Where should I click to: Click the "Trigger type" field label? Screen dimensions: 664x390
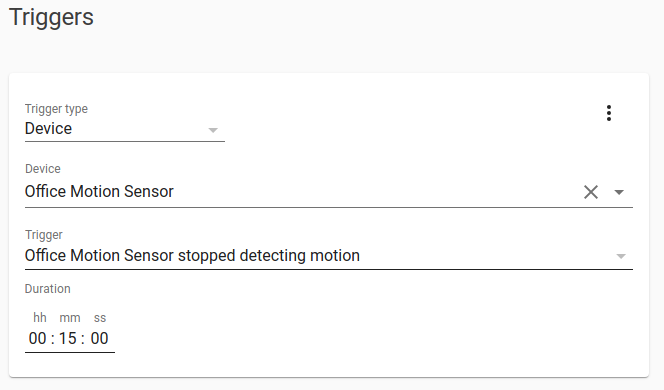click(56, 109)
